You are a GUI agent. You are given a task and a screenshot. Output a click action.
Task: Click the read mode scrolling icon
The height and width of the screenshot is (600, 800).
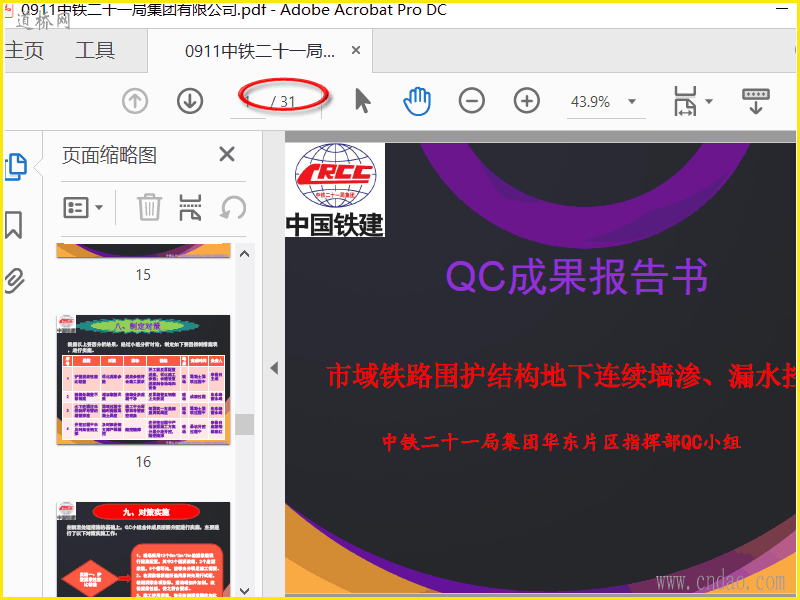[756, 101]
